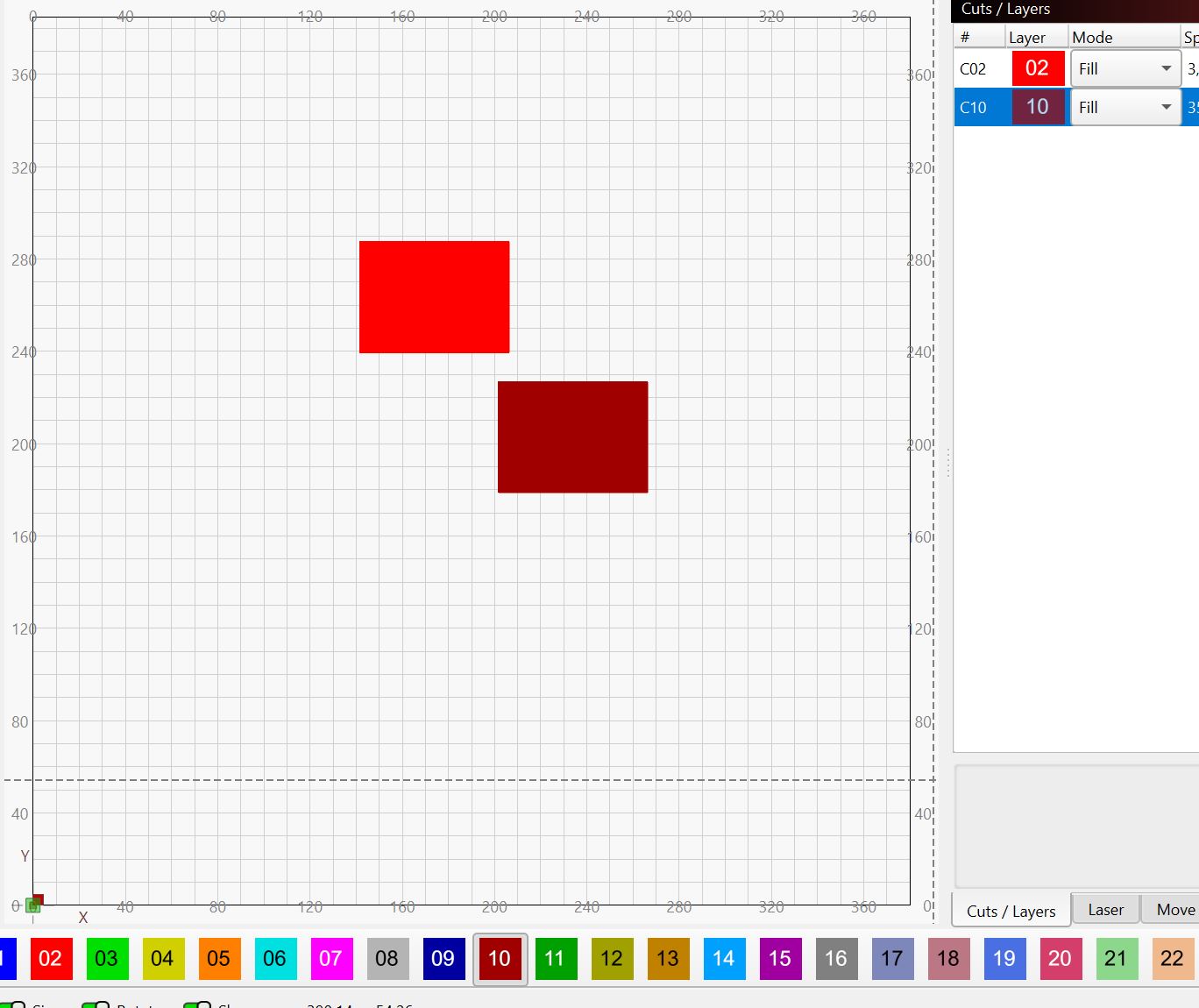Select the C10 row in layer list

[x=975, y=107]
